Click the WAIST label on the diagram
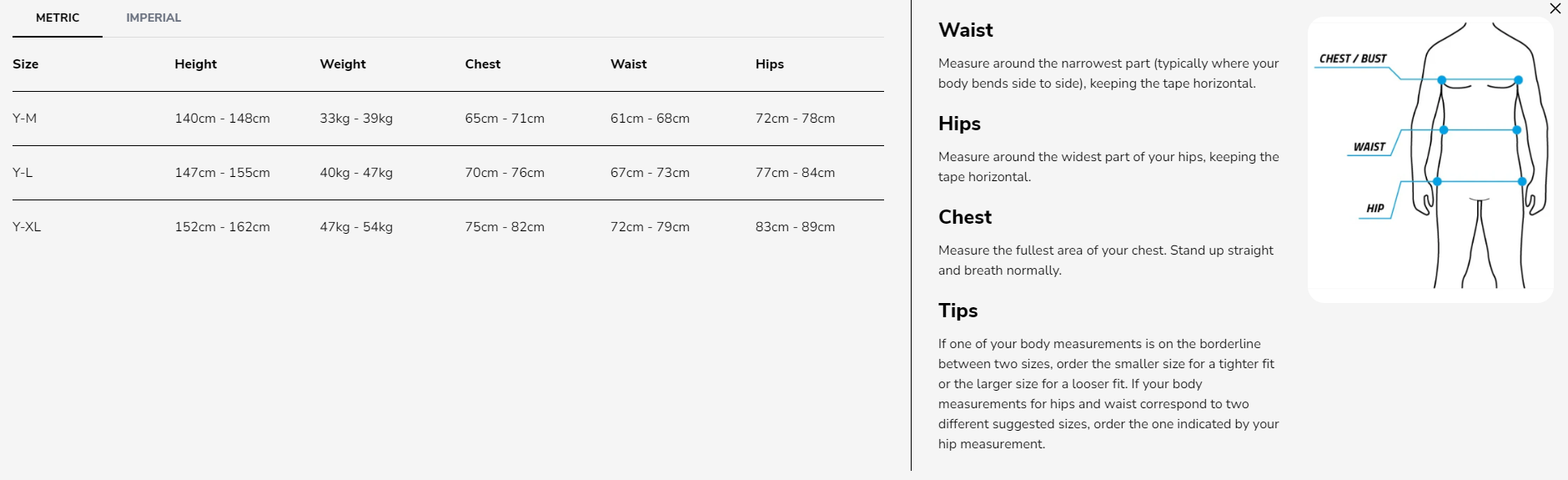The width and height of the screenshot is (1568, 480). [x=1369, y=147]
